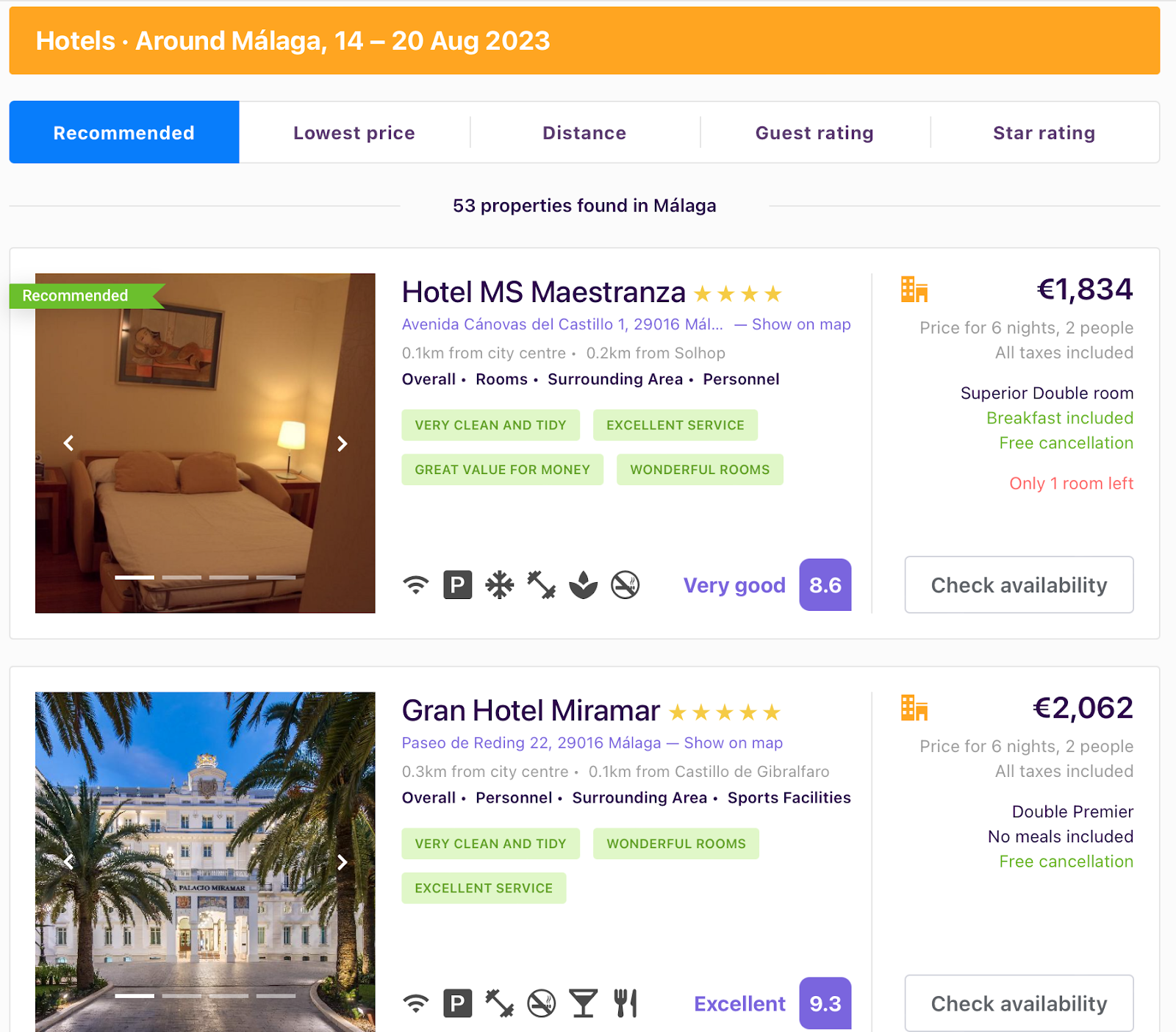Click Avenida Cánovas del Castillo address link

pos(562,324)
